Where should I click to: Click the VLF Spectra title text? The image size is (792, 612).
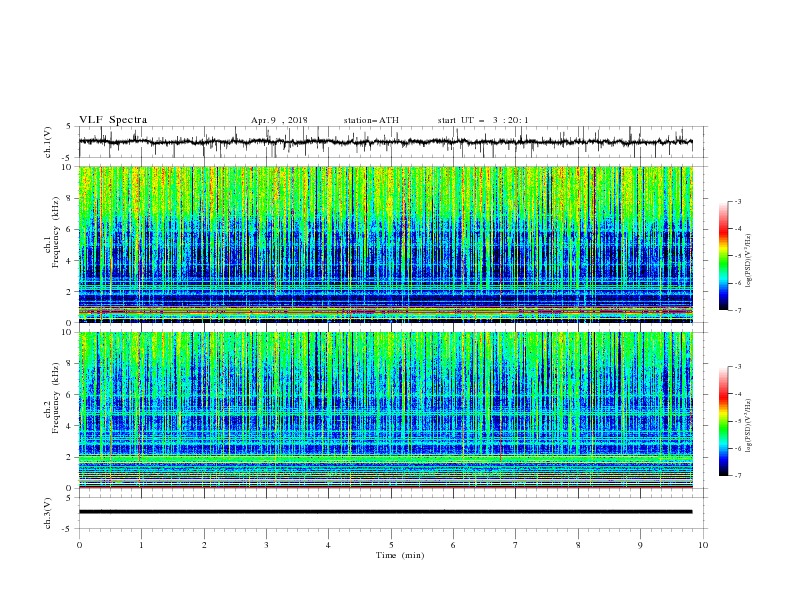coord(113,120)
